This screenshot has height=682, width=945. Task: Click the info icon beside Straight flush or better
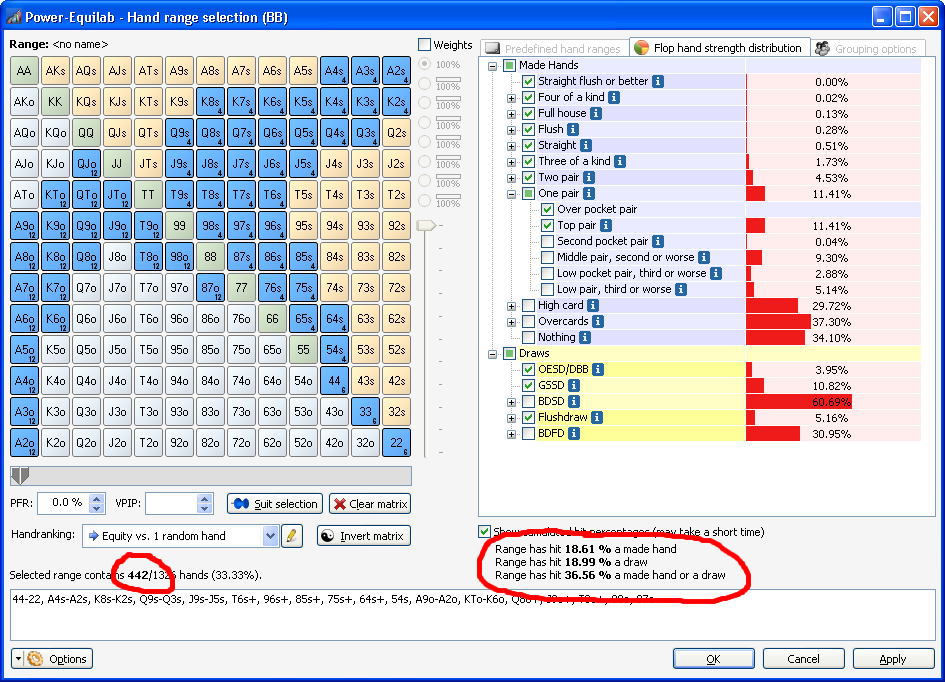tap(658, 81)
